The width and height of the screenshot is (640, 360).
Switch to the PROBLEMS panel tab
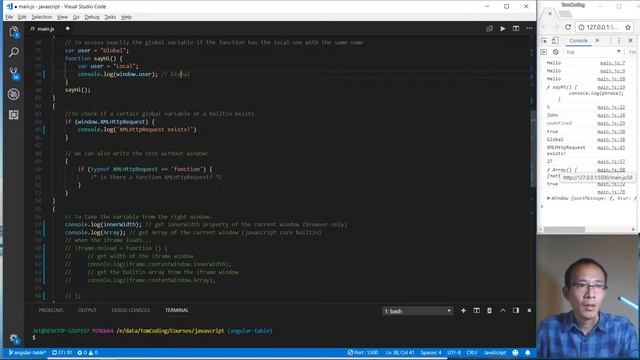(51, 310)
